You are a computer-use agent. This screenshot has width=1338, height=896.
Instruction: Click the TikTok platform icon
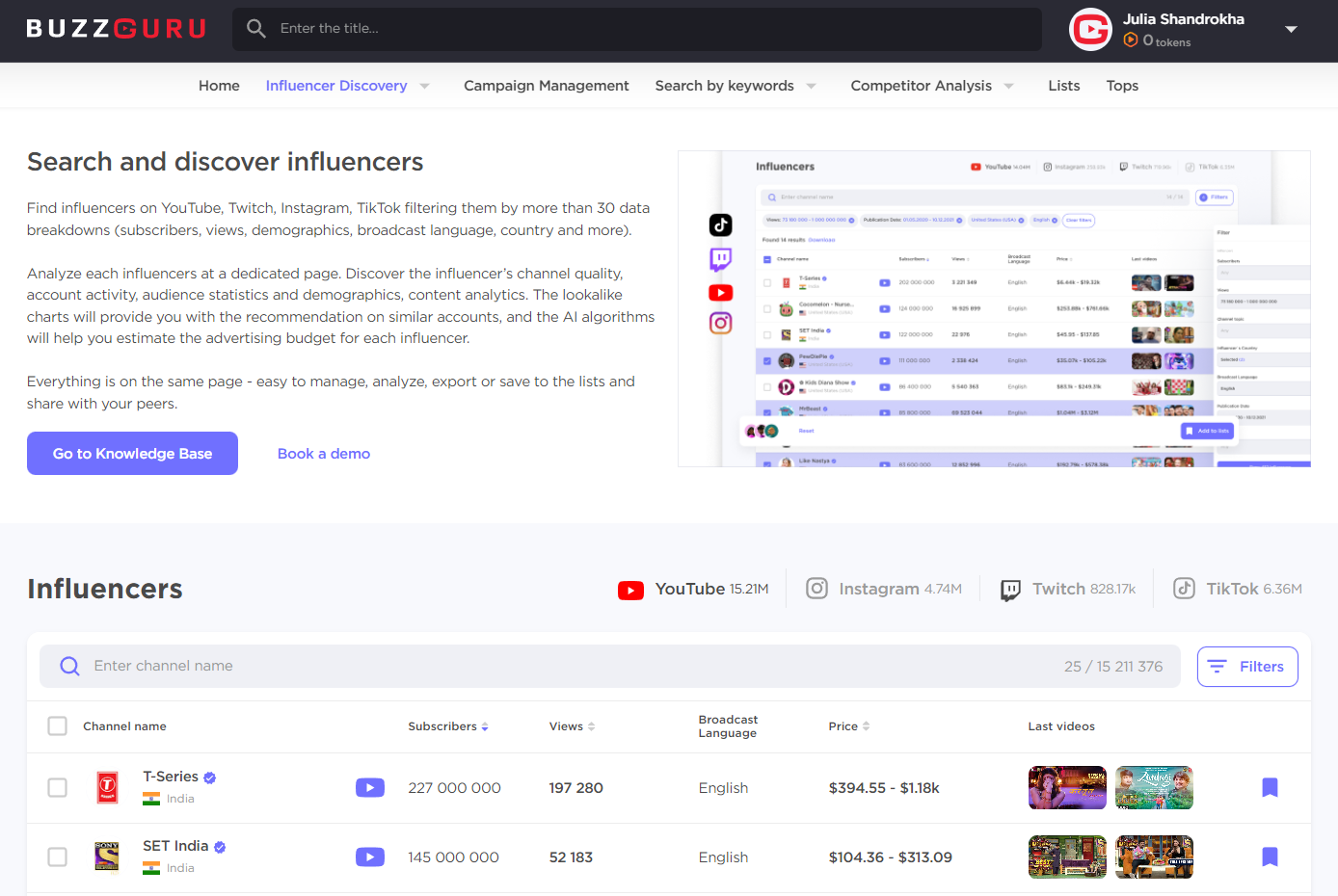[x=1185, y=589]
